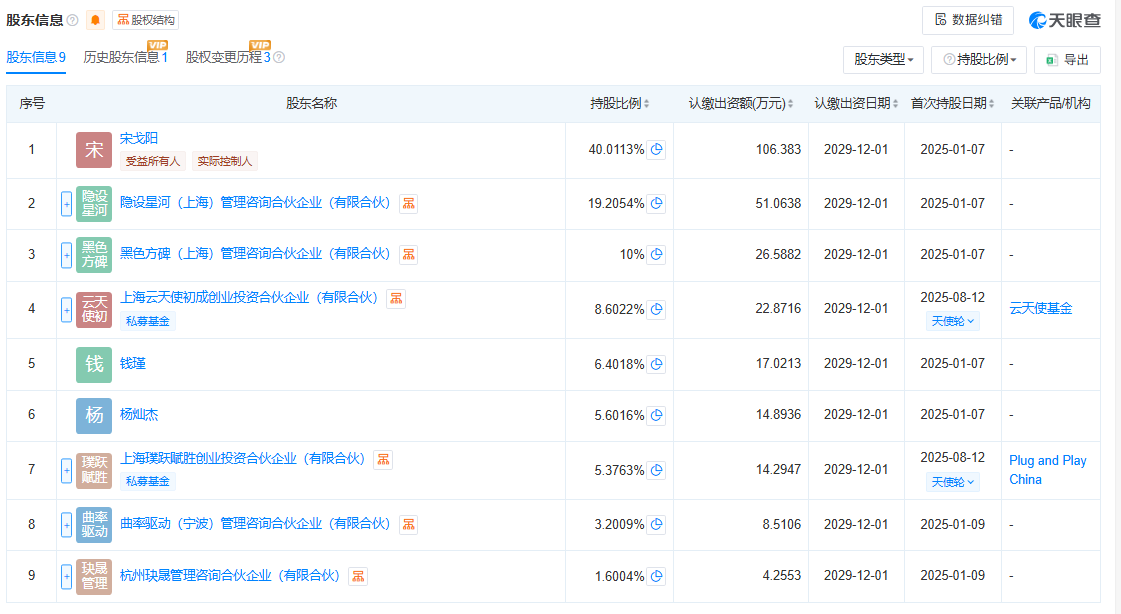Open pie chart icon for 10% shareholding
This screenshot has height=614, width=1121.
(656, 255)
